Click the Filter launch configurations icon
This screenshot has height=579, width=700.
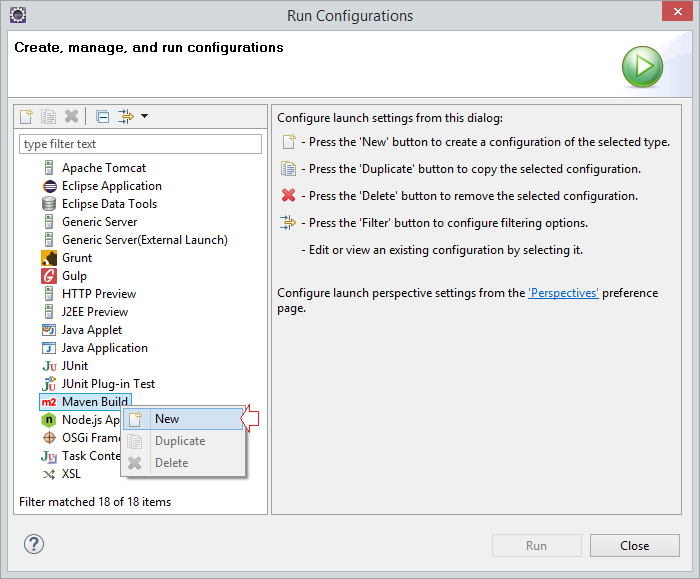pyautogui.click(x=126, y=117)
